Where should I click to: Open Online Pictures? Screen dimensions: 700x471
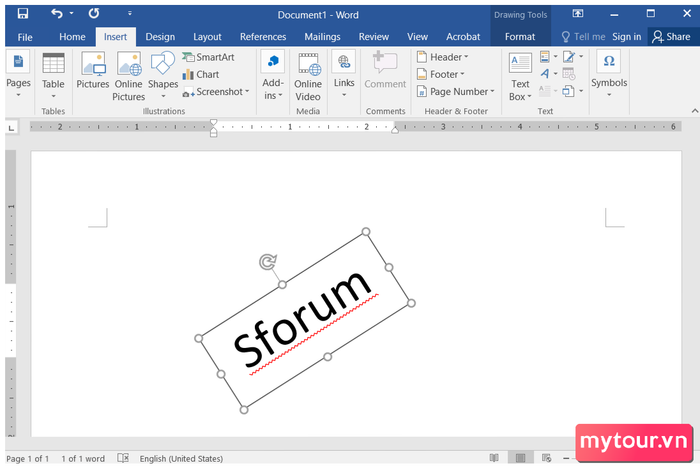[129, 76]
